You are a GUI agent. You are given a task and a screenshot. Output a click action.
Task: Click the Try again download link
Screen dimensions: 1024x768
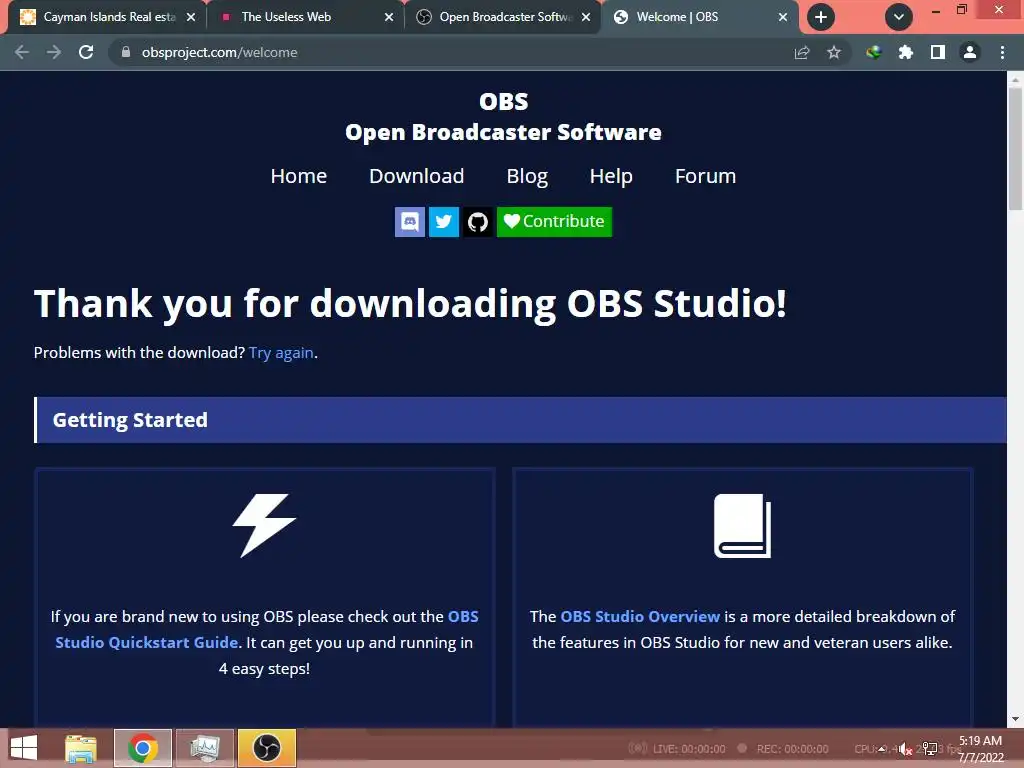[x=281, y=353]
